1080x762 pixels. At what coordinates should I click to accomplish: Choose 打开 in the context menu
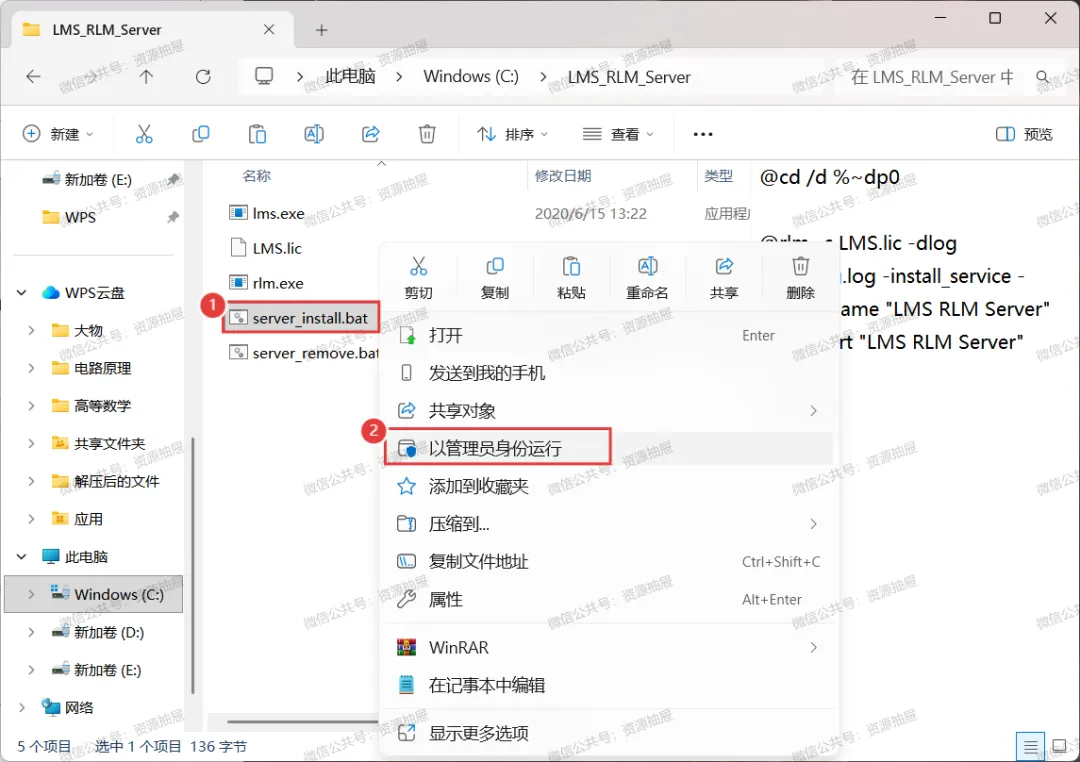coord(609,336)
